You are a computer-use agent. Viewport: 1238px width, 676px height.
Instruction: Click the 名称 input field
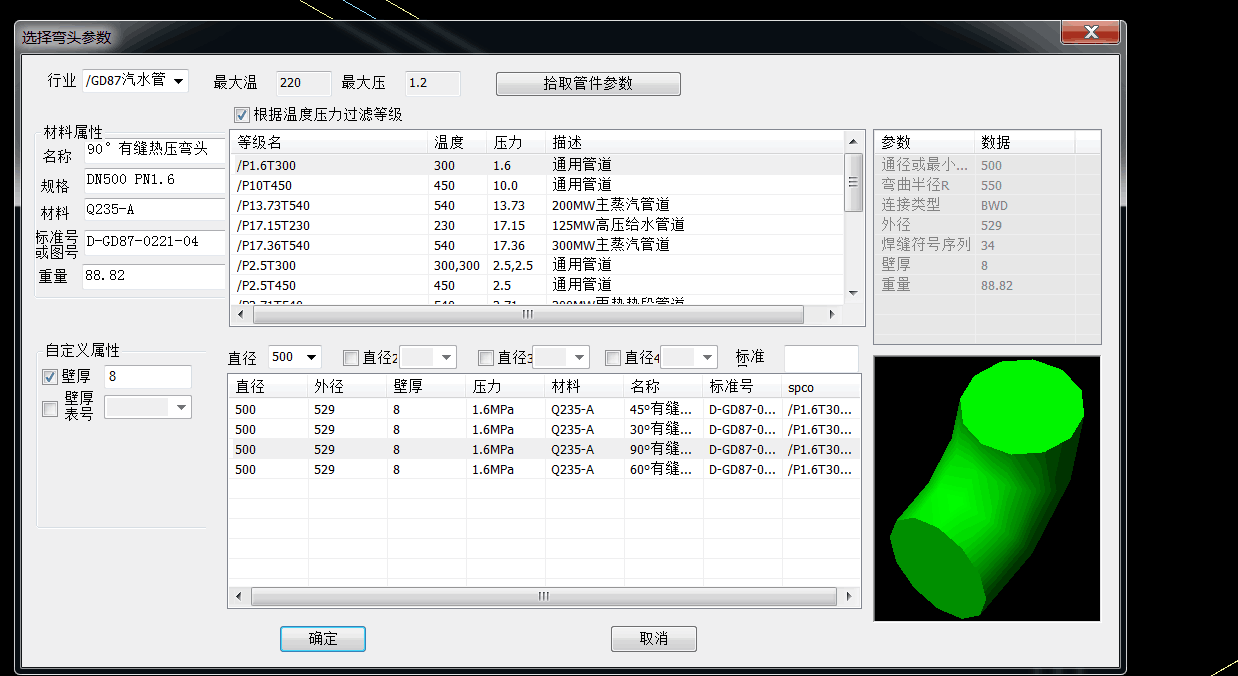pyautogui.click(x=154, y=150)
